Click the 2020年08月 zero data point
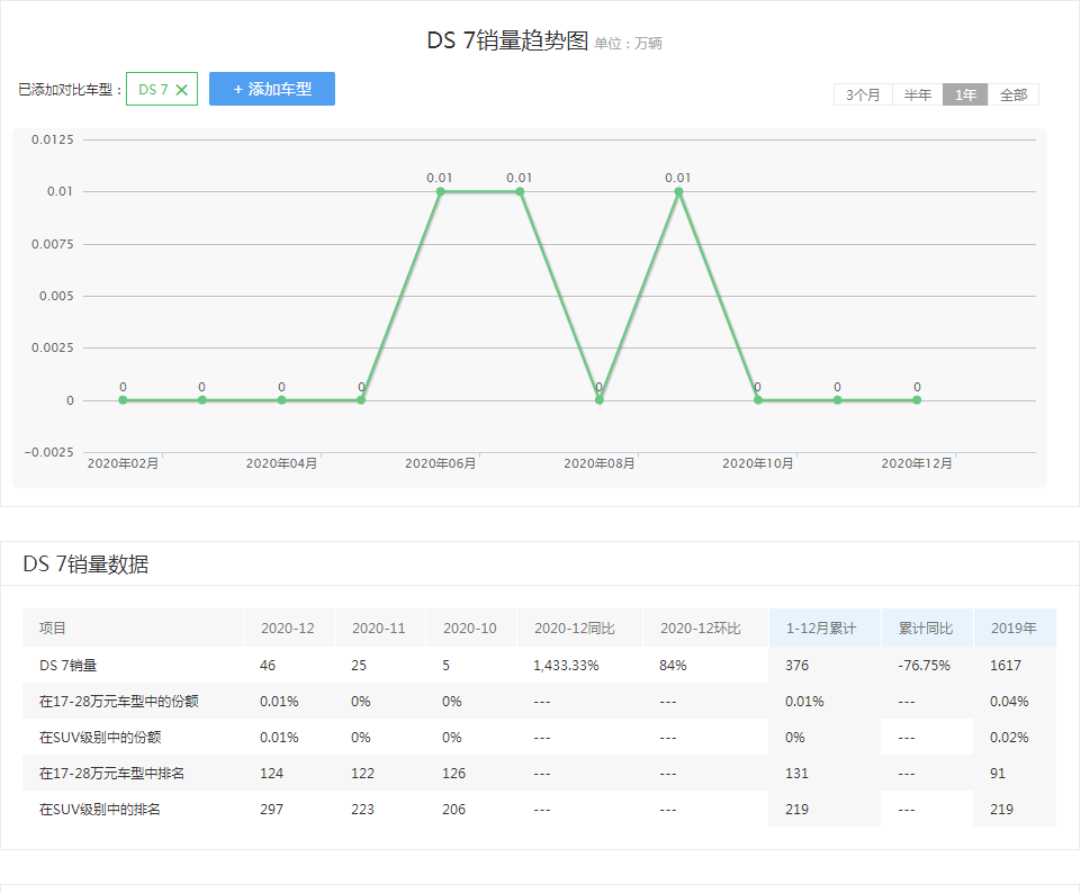 point(599,400)
